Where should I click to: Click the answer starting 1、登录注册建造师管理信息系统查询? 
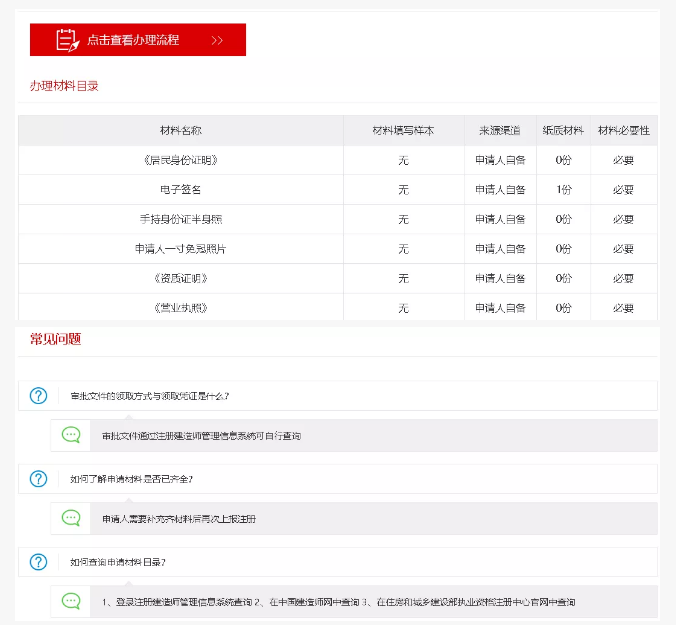click(x=338, y=602)
